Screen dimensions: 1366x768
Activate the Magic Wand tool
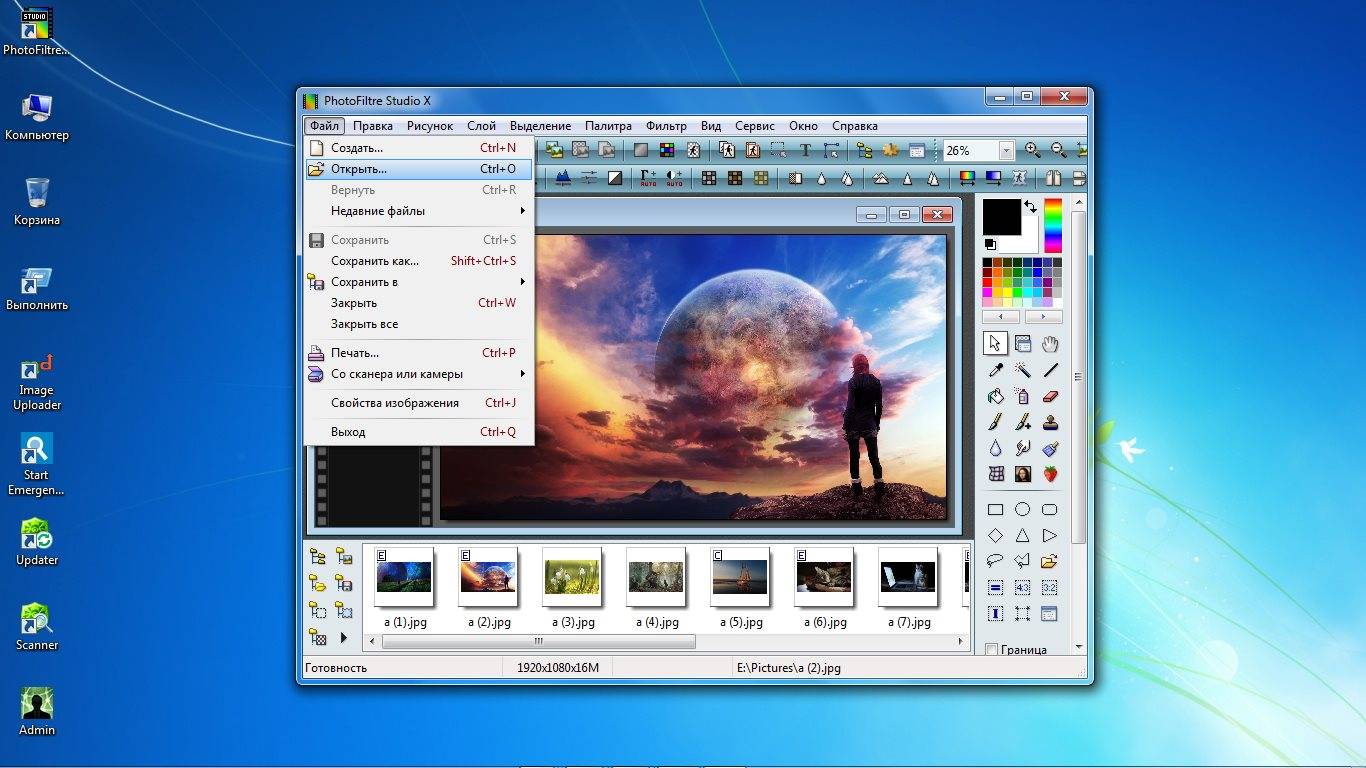coord(1022,370)
